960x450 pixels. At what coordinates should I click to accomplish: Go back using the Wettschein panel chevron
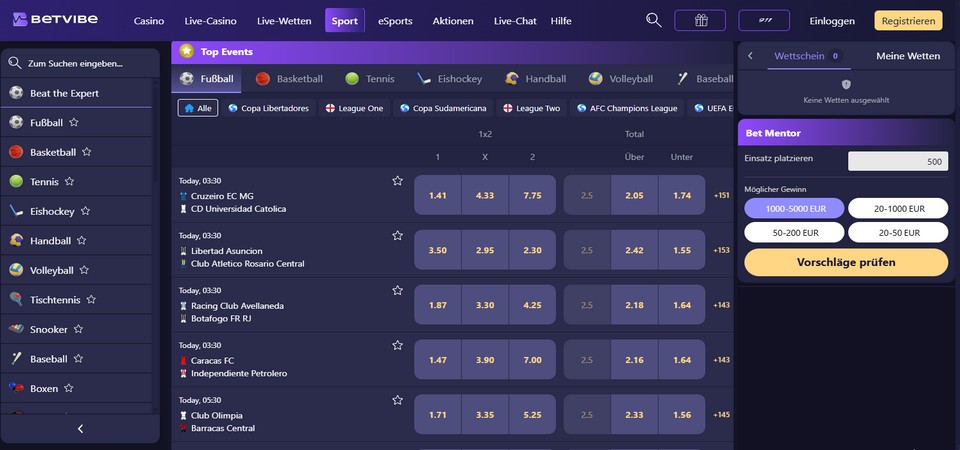(750, 56)
